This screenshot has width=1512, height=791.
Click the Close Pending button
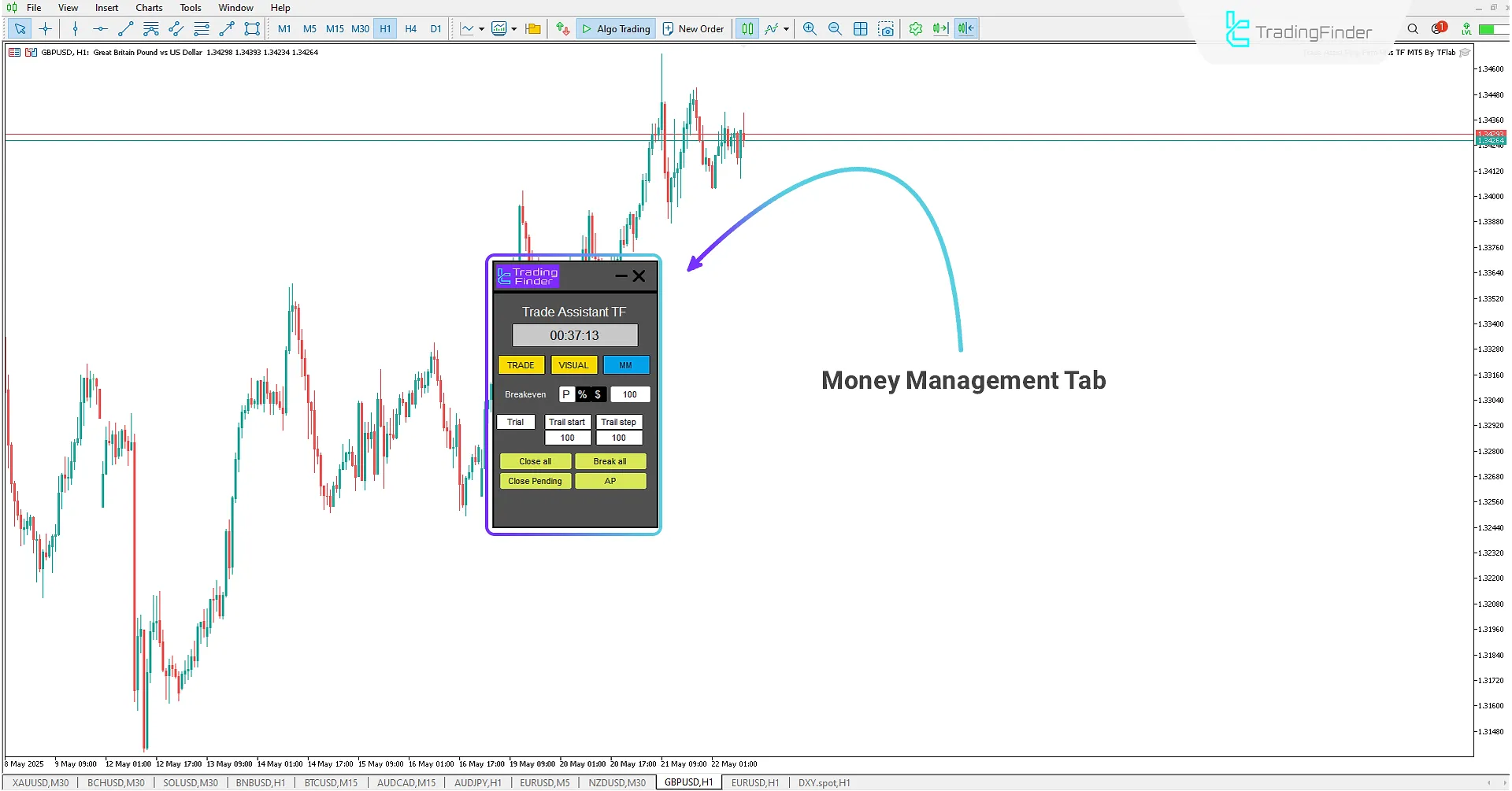coord(535,481)
